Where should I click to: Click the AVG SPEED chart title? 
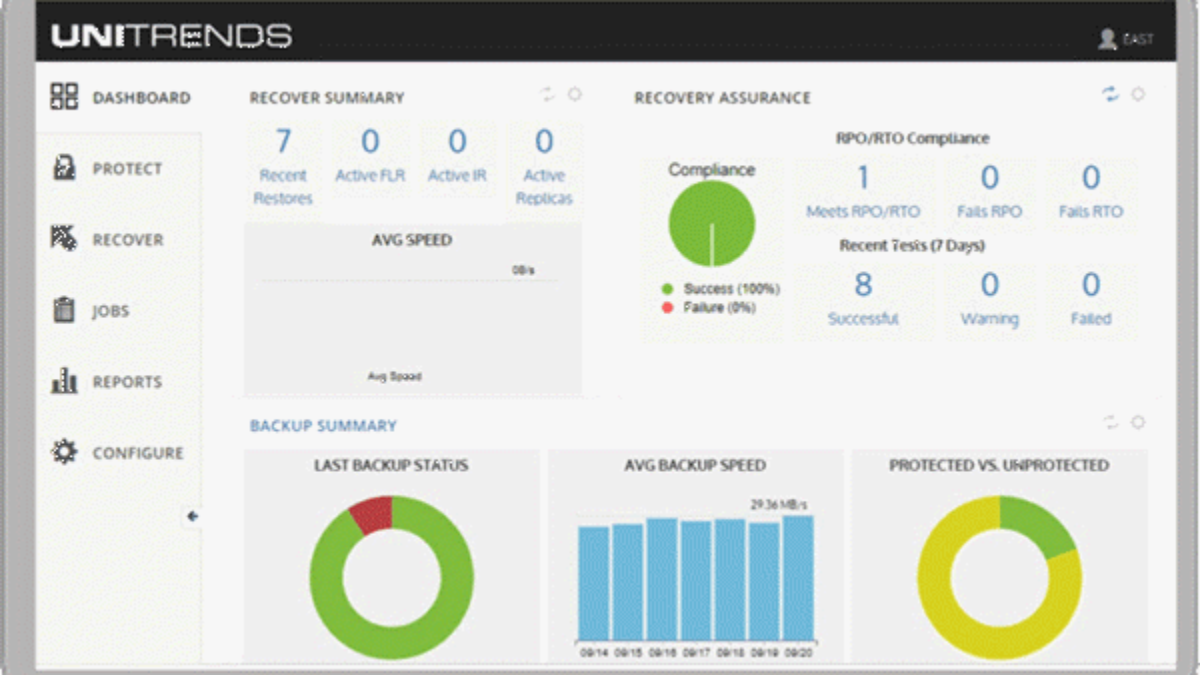pyautogui.click(x=413, y=240)
